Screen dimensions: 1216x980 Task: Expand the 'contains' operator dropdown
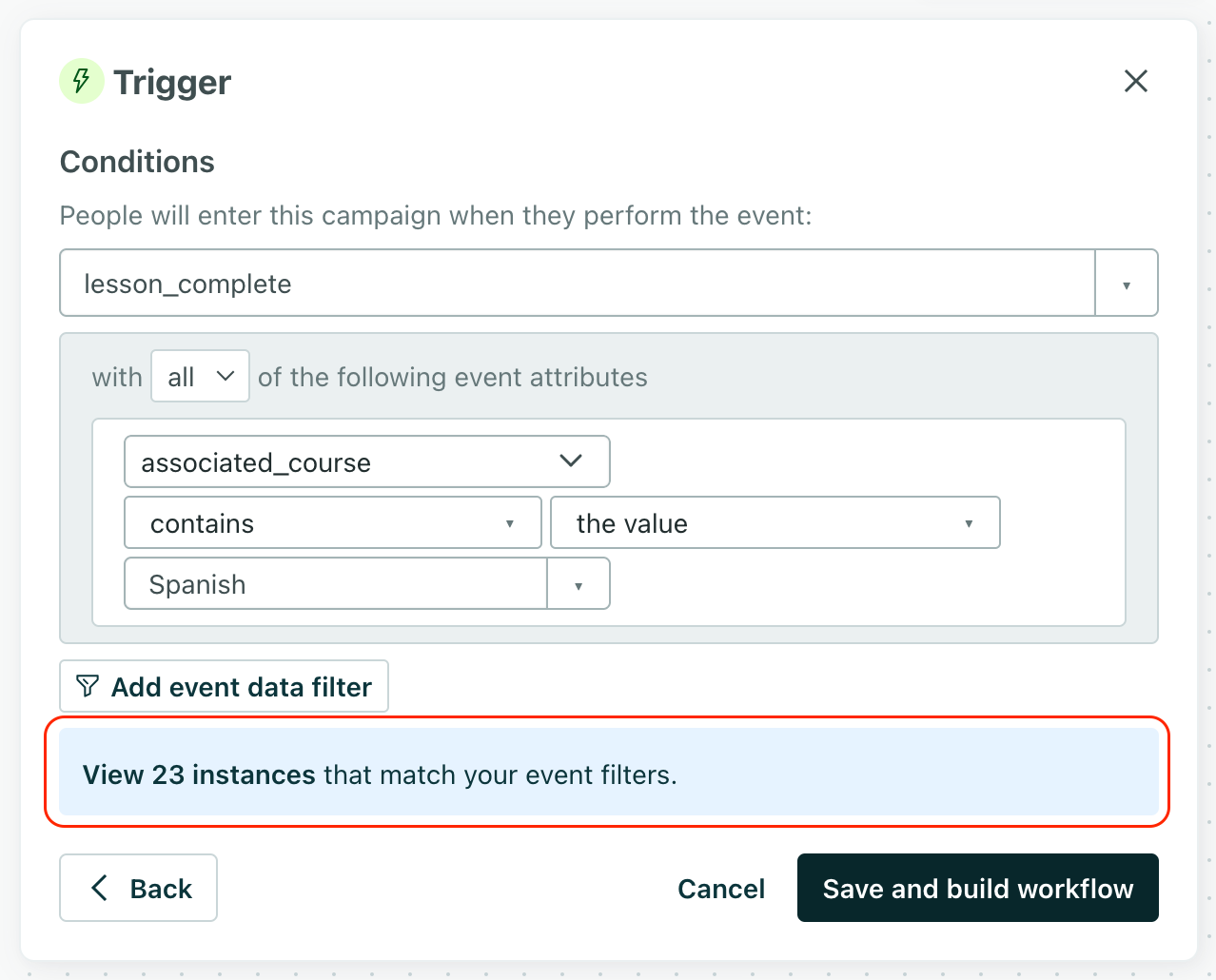pyautogui.click(x=332, y=522)
